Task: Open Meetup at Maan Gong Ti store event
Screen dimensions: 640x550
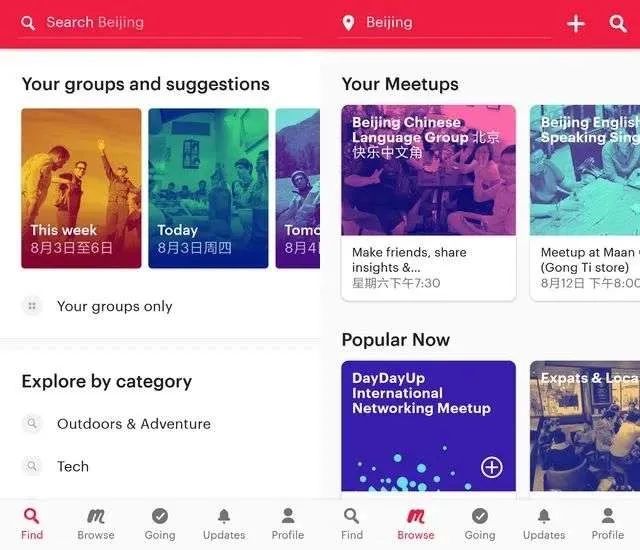Action: [585, 268]
